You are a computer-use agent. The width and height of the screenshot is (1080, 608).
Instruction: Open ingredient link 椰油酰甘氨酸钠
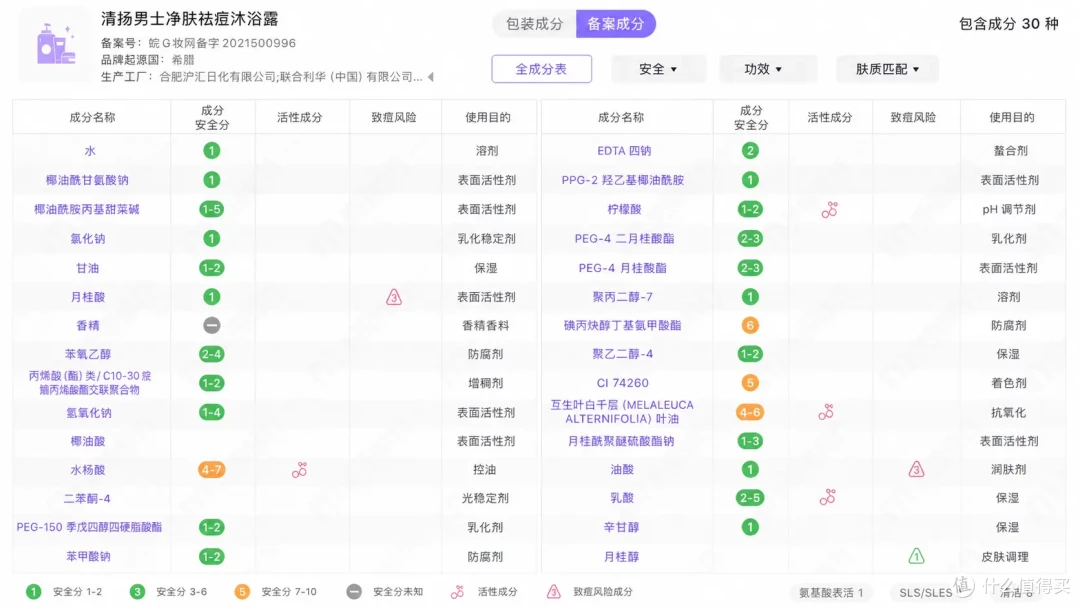87,180
